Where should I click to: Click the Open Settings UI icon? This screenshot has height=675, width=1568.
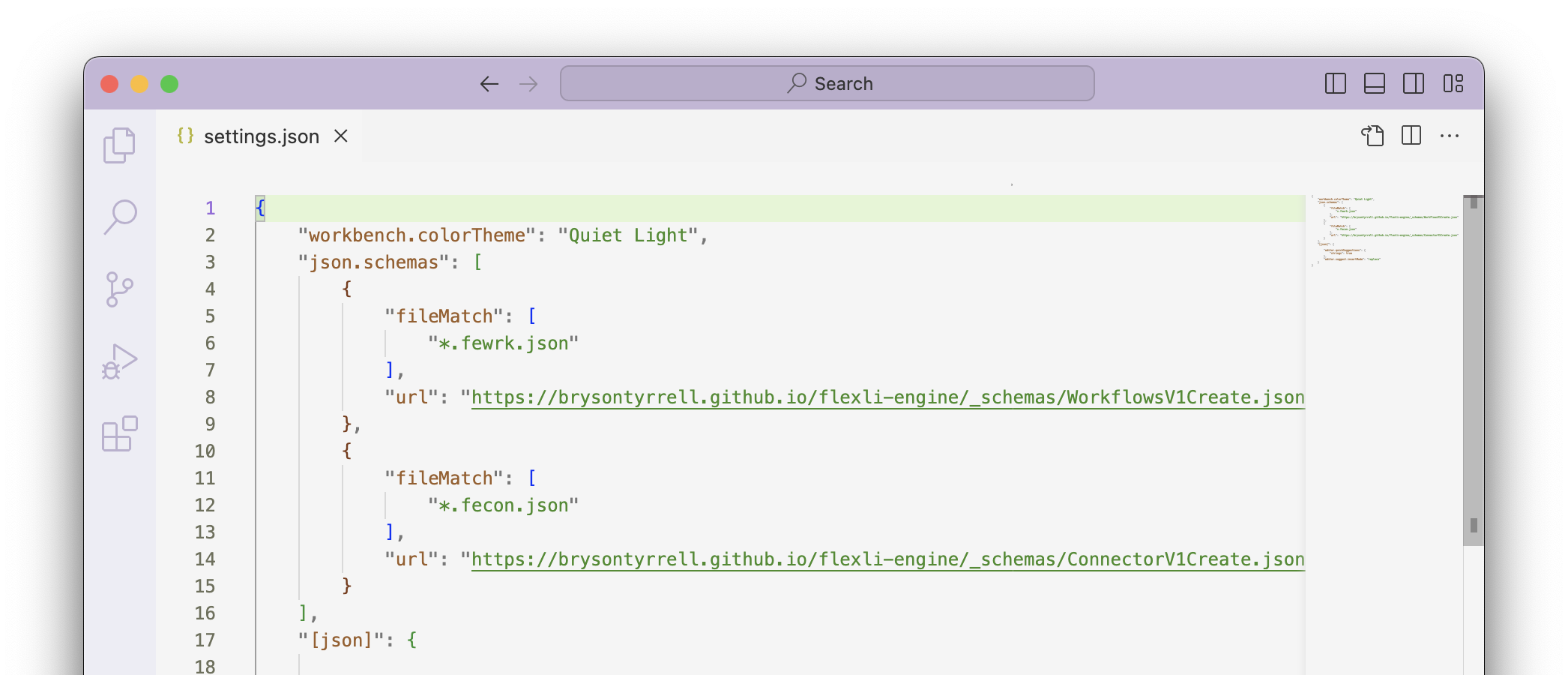tap(1372, 136)
